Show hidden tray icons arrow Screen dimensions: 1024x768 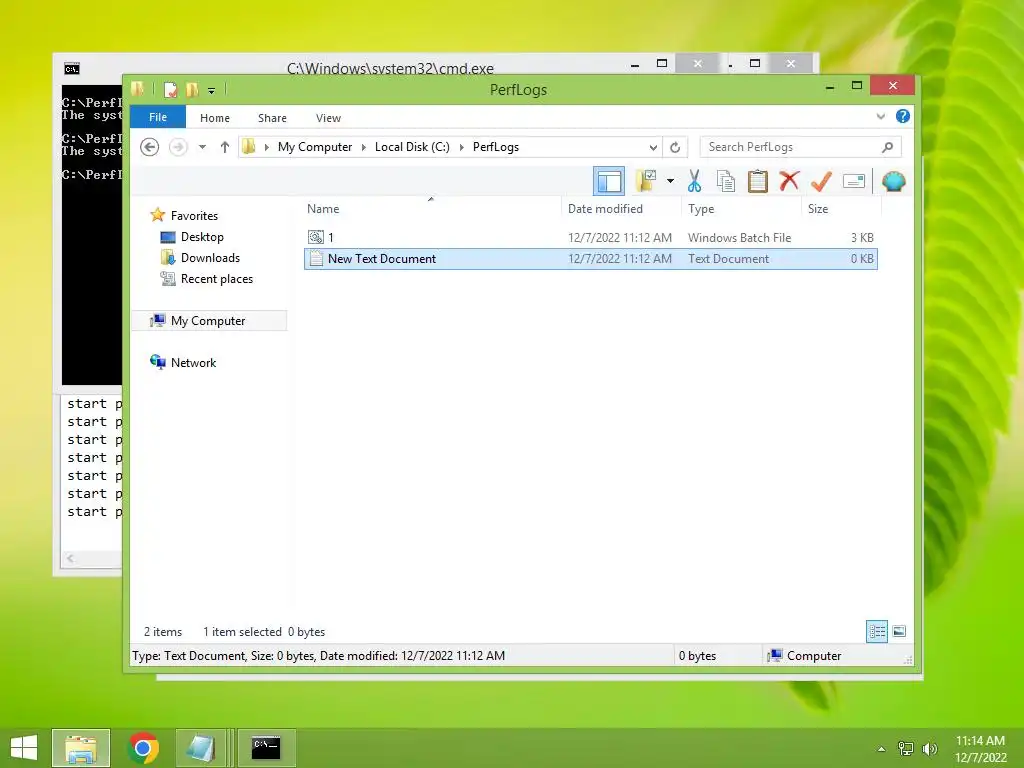[x=882, y=749]
